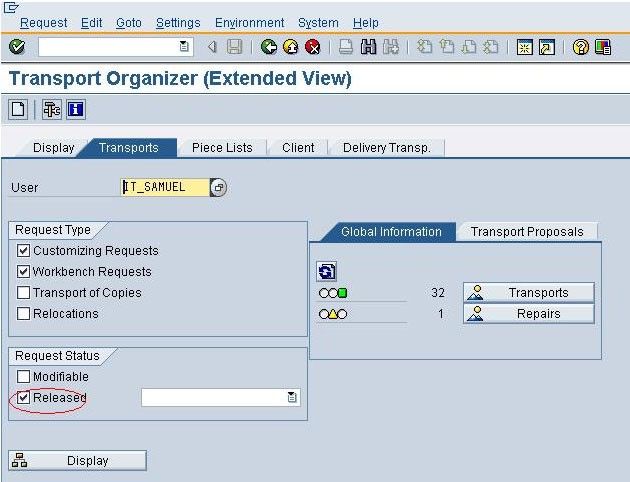Click the repairs count value 1
630x482 pixels.
[x=441, y=313]
